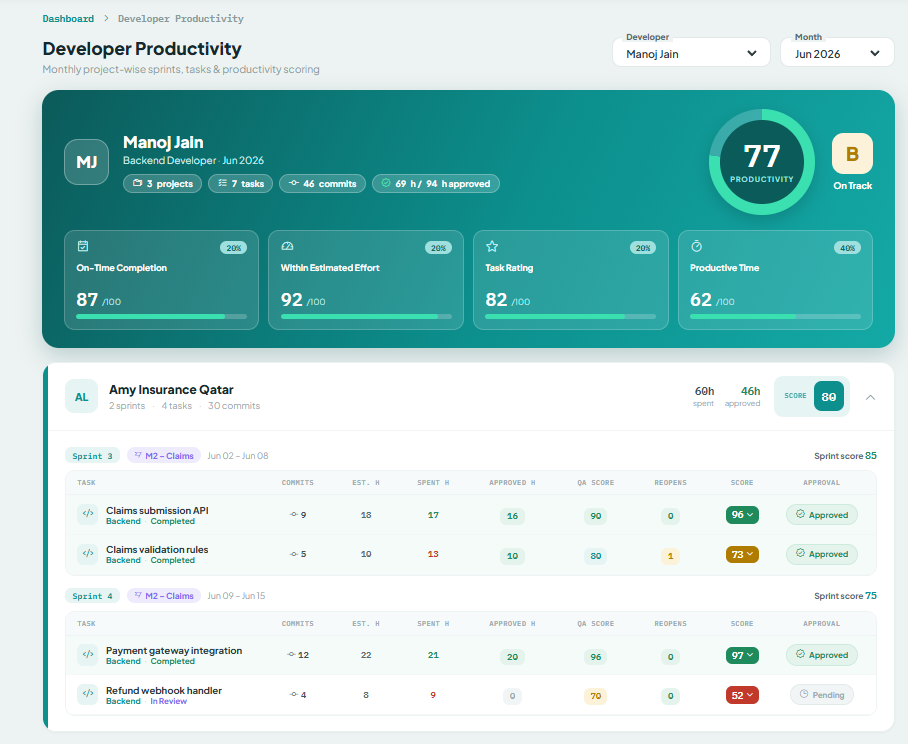Click the approved hours 20 badge
The width and height of the screenshot is (908, 744).
[x=512, y=657]
